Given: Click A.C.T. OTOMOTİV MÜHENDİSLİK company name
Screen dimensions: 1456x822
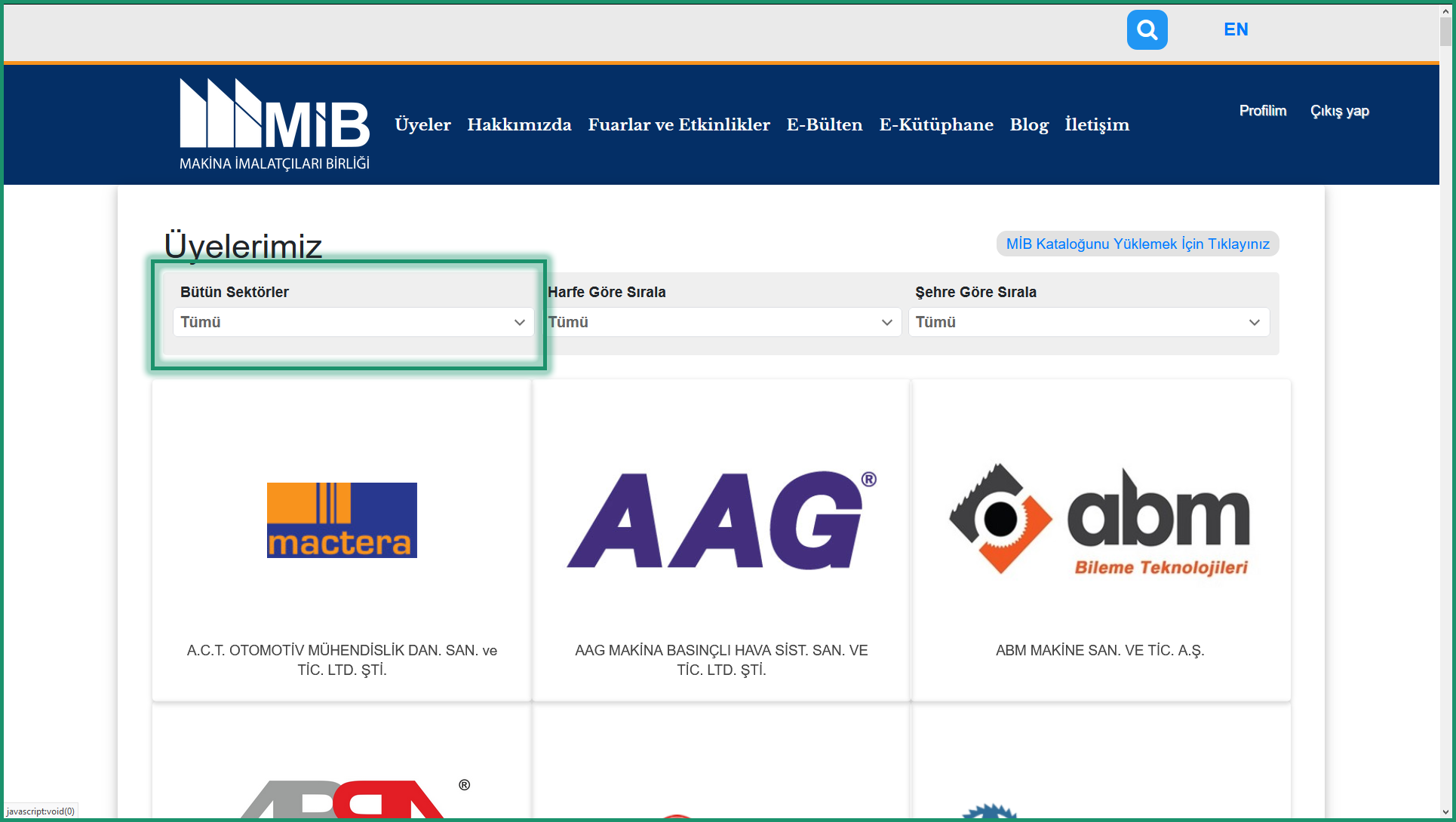Looking at the screenshot, I should pyautogui.click(x=342, y=660).
